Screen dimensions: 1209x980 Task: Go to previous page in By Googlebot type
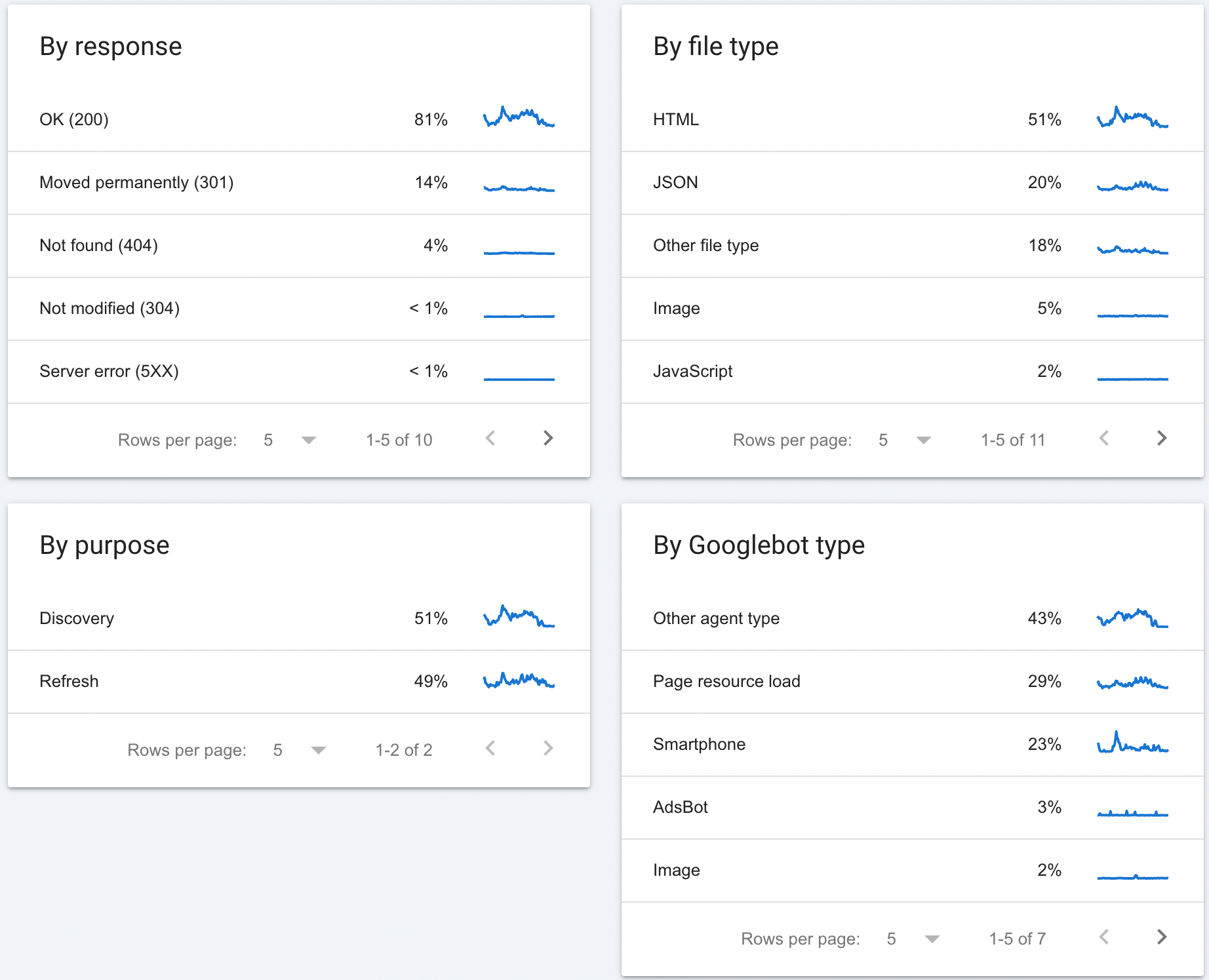[1104, 937]
